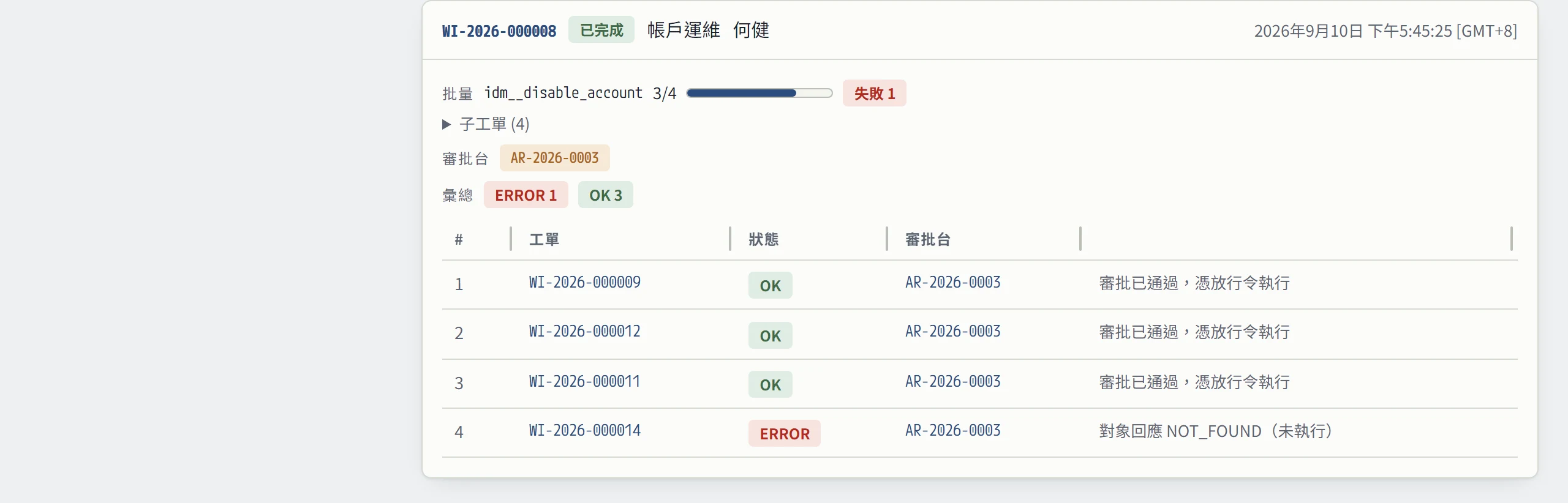The height and width of the screenshot is (503, 1568).
Task: Click the ERROR status badge in row 4
Action: coord(785,434)
